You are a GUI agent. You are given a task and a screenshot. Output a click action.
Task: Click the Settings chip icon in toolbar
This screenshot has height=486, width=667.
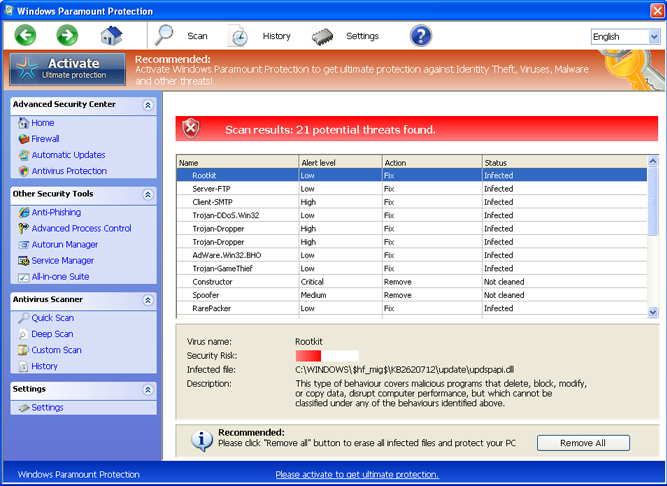coord(322,37)
